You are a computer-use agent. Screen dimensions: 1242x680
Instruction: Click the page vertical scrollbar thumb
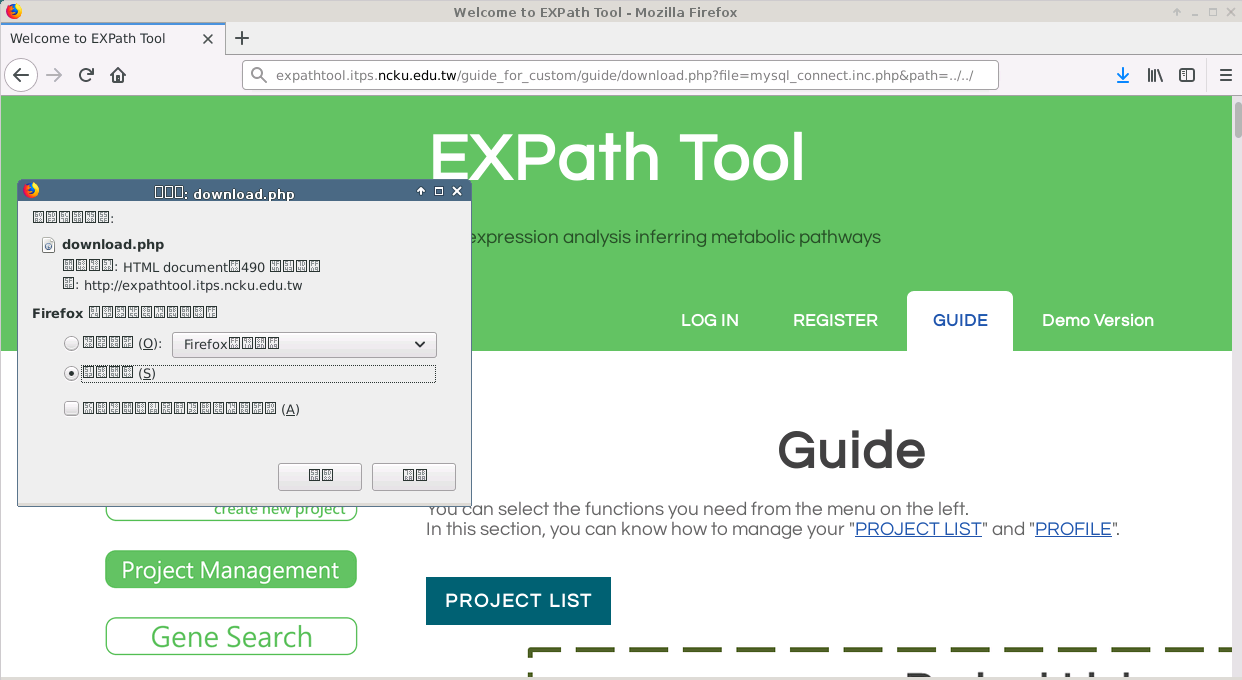coord(1237,119)
